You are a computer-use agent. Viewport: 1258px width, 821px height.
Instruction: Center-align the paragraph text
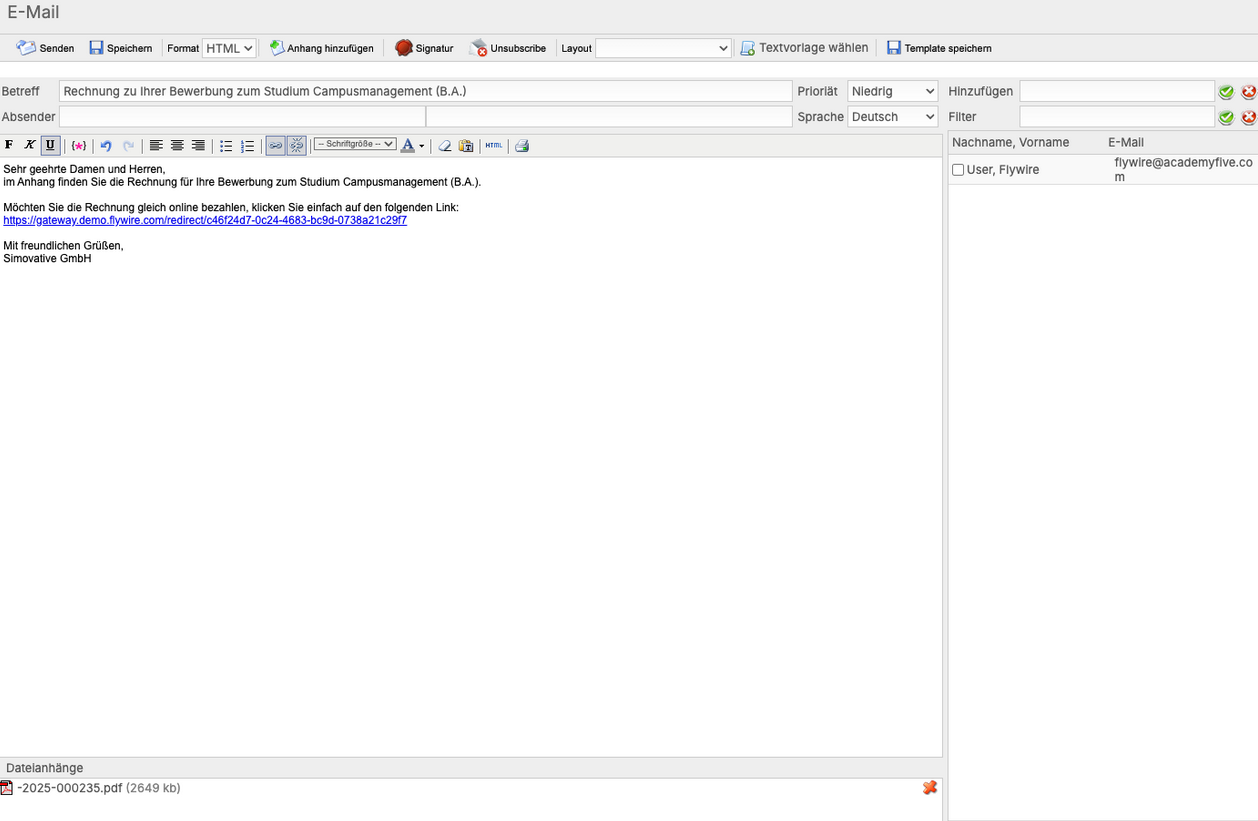tap(177, 146)
